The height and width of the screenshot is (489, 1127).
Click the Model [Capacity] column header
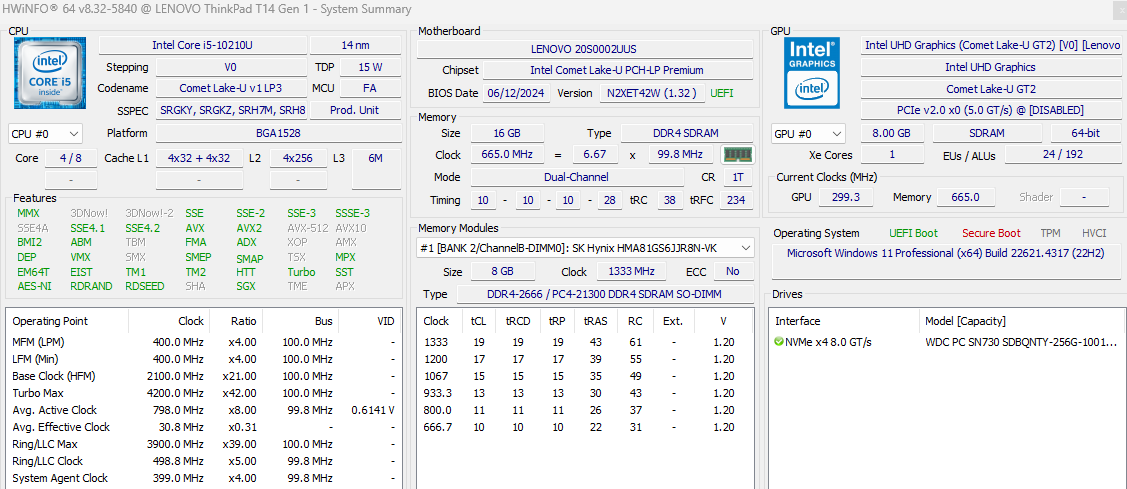967,321
